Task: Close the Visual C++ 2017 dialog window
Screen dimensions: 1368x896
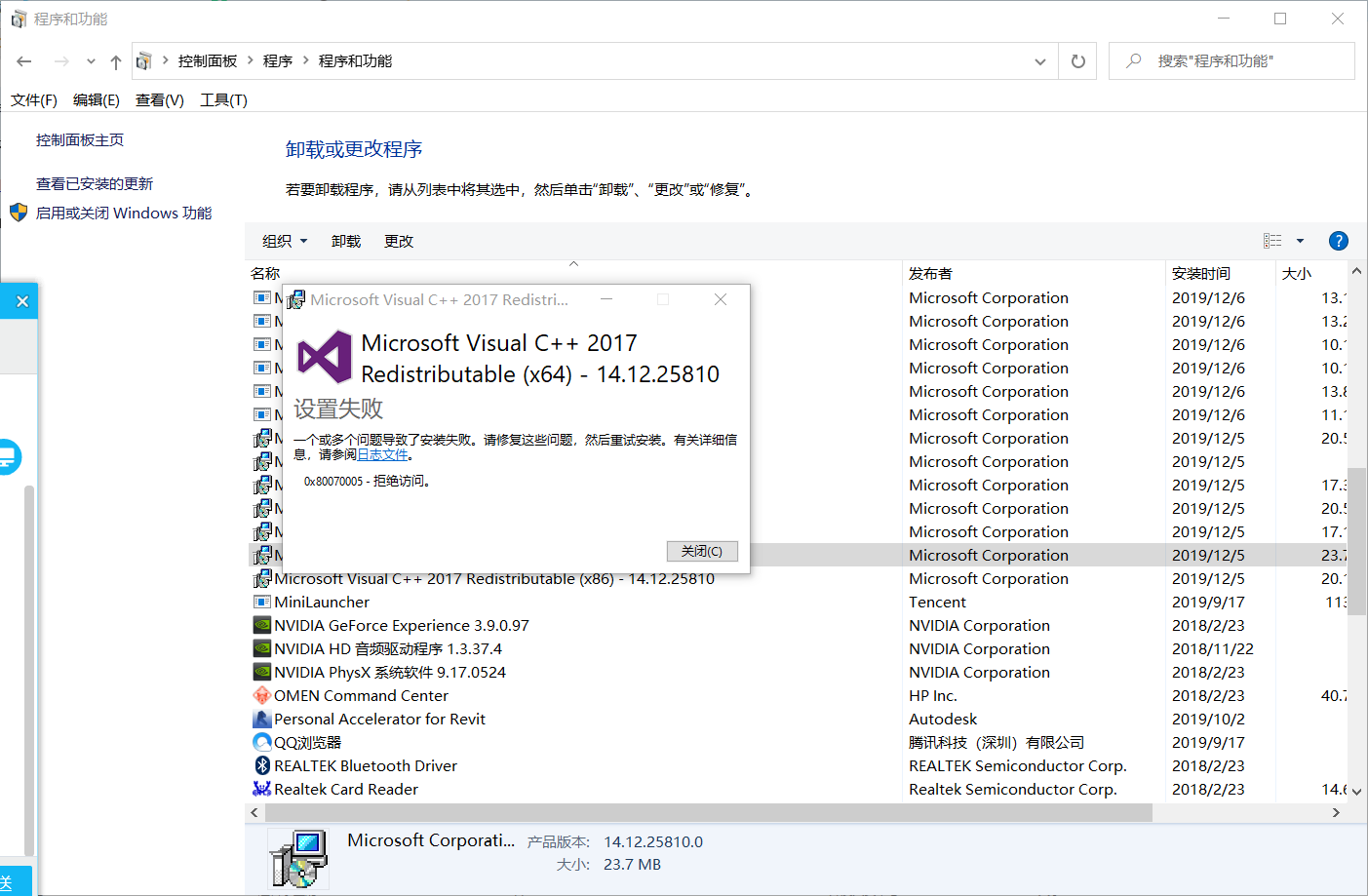Action: coord(721,300)
